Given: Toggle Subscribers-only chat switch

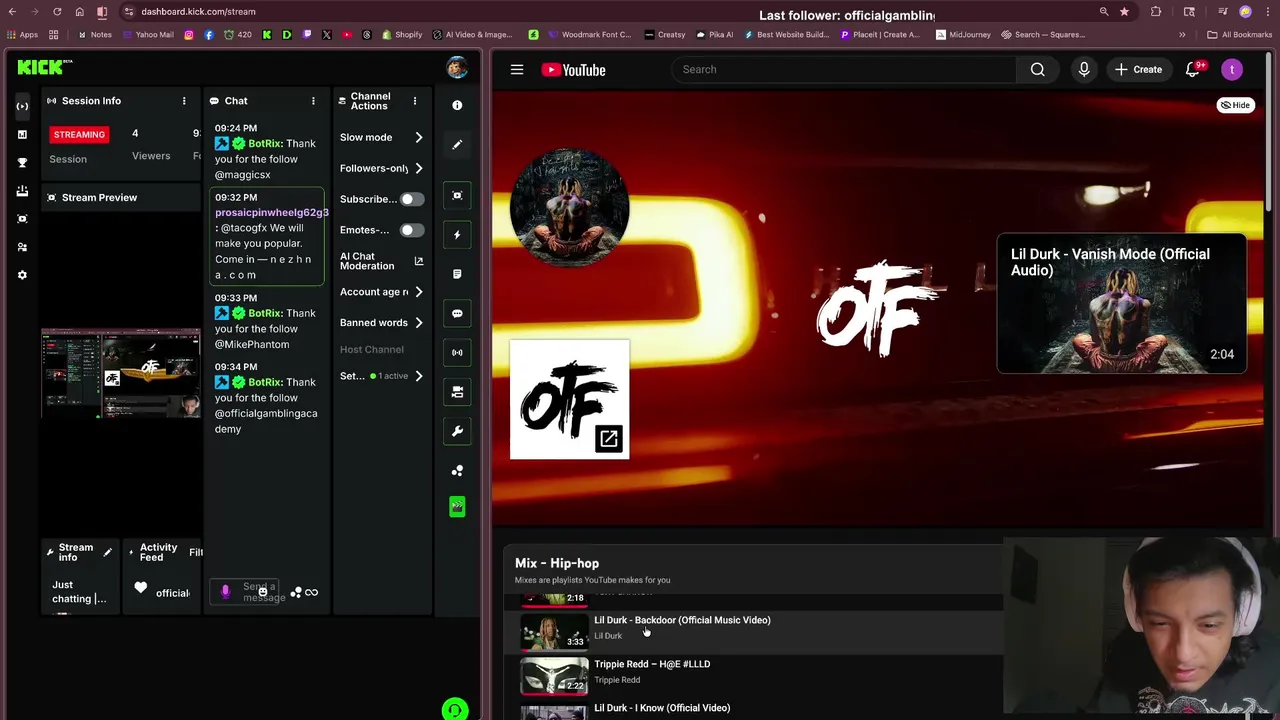Looking at the screenshot, I should [411, 199].
